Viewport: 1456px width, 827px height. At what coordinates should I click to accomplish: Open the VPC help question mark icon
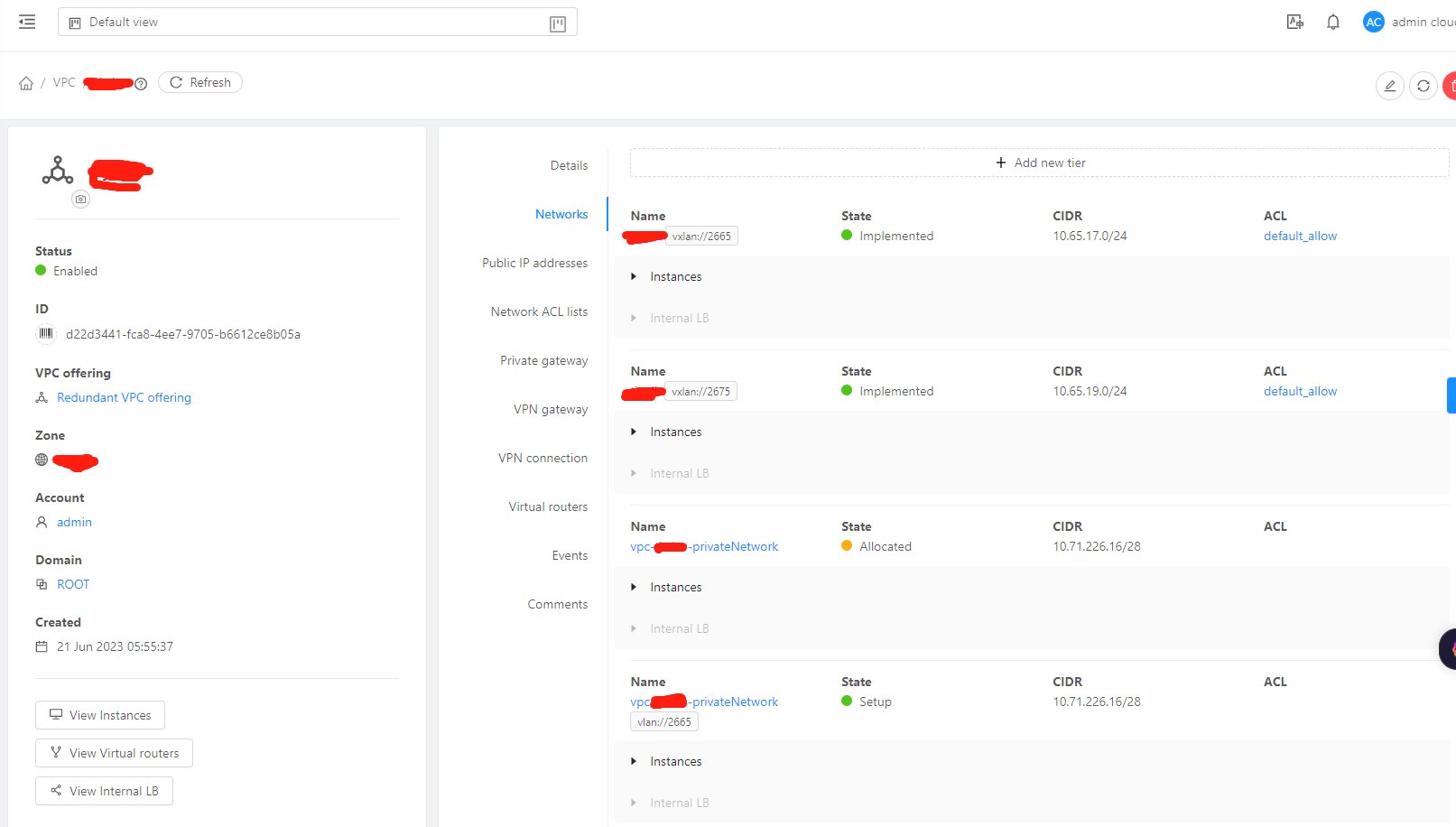142,84
